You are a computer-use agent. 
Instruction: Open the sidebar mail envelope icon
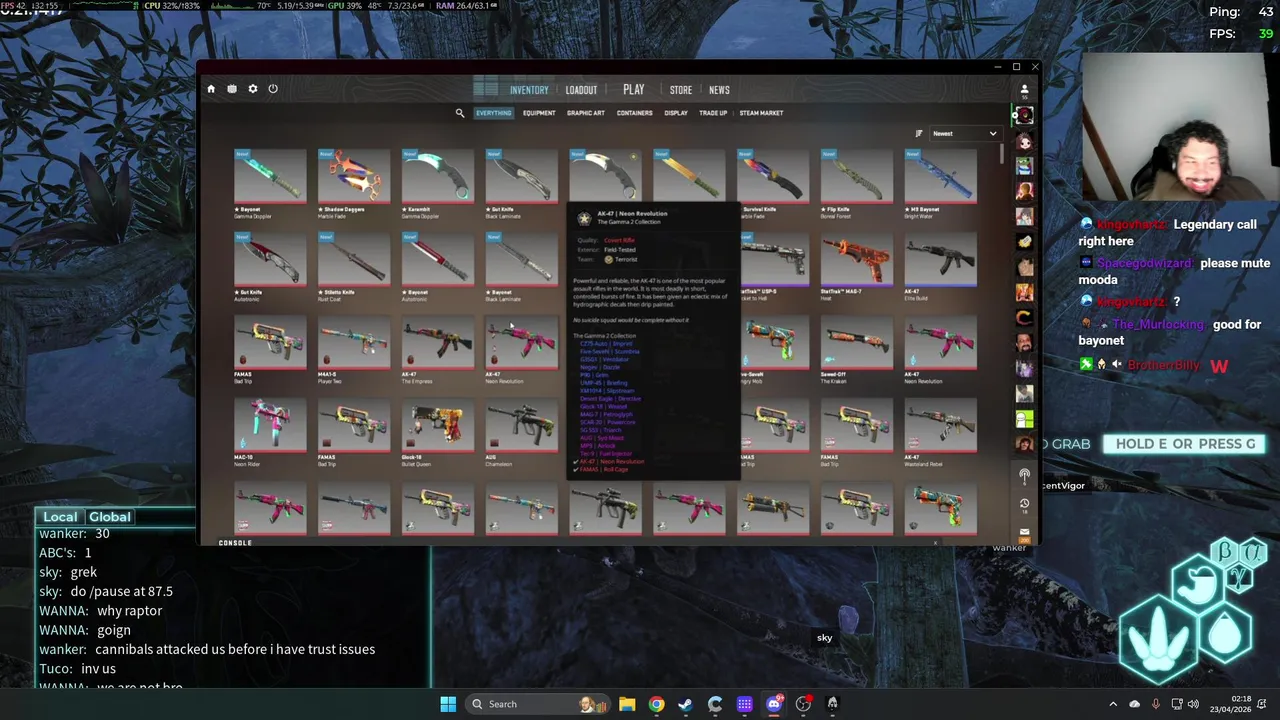pyautogui.click(x=1024, y=532)
